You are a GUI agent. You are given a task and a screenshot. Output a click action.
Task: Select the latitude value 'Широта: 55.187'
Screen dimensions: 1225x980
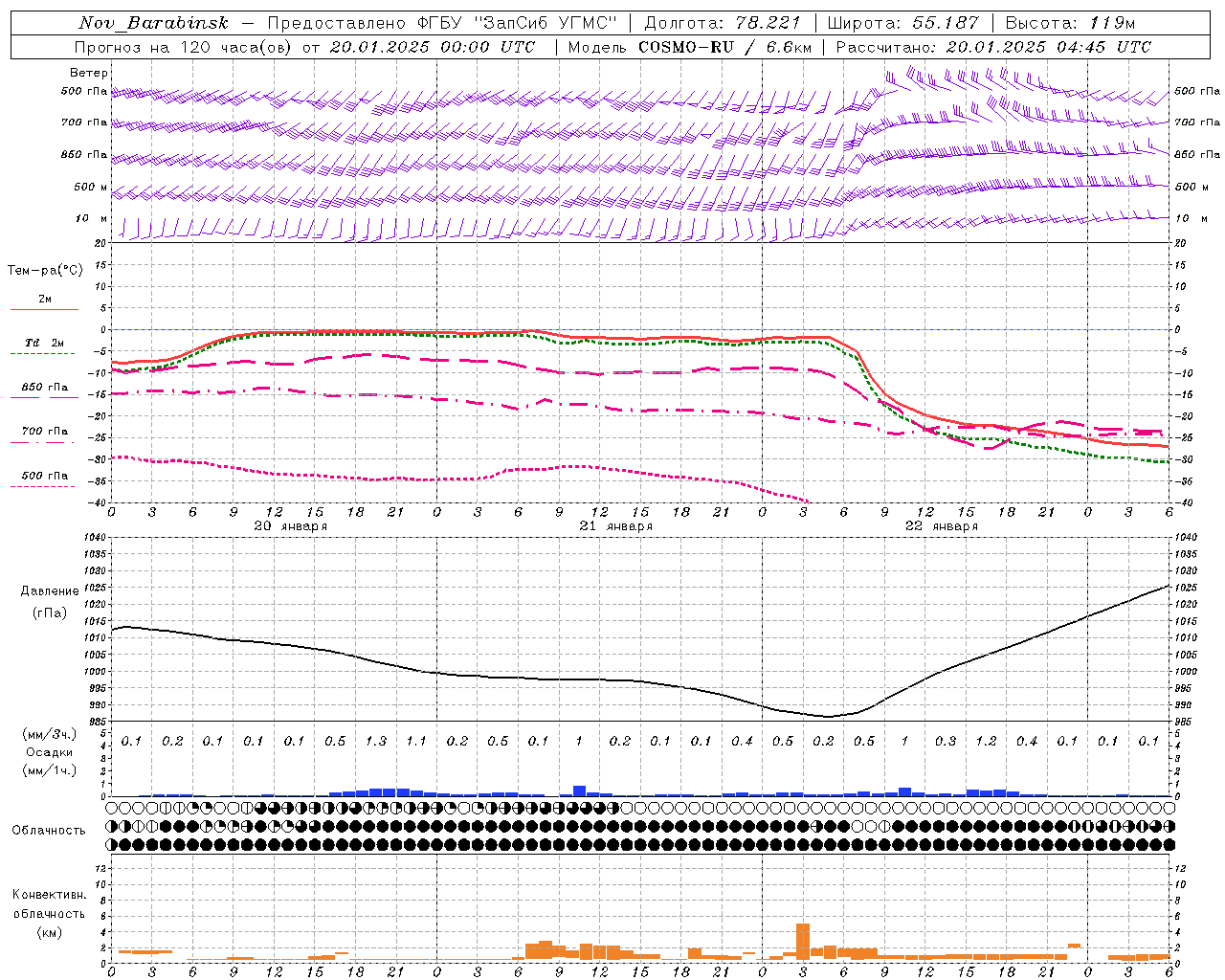902,23
